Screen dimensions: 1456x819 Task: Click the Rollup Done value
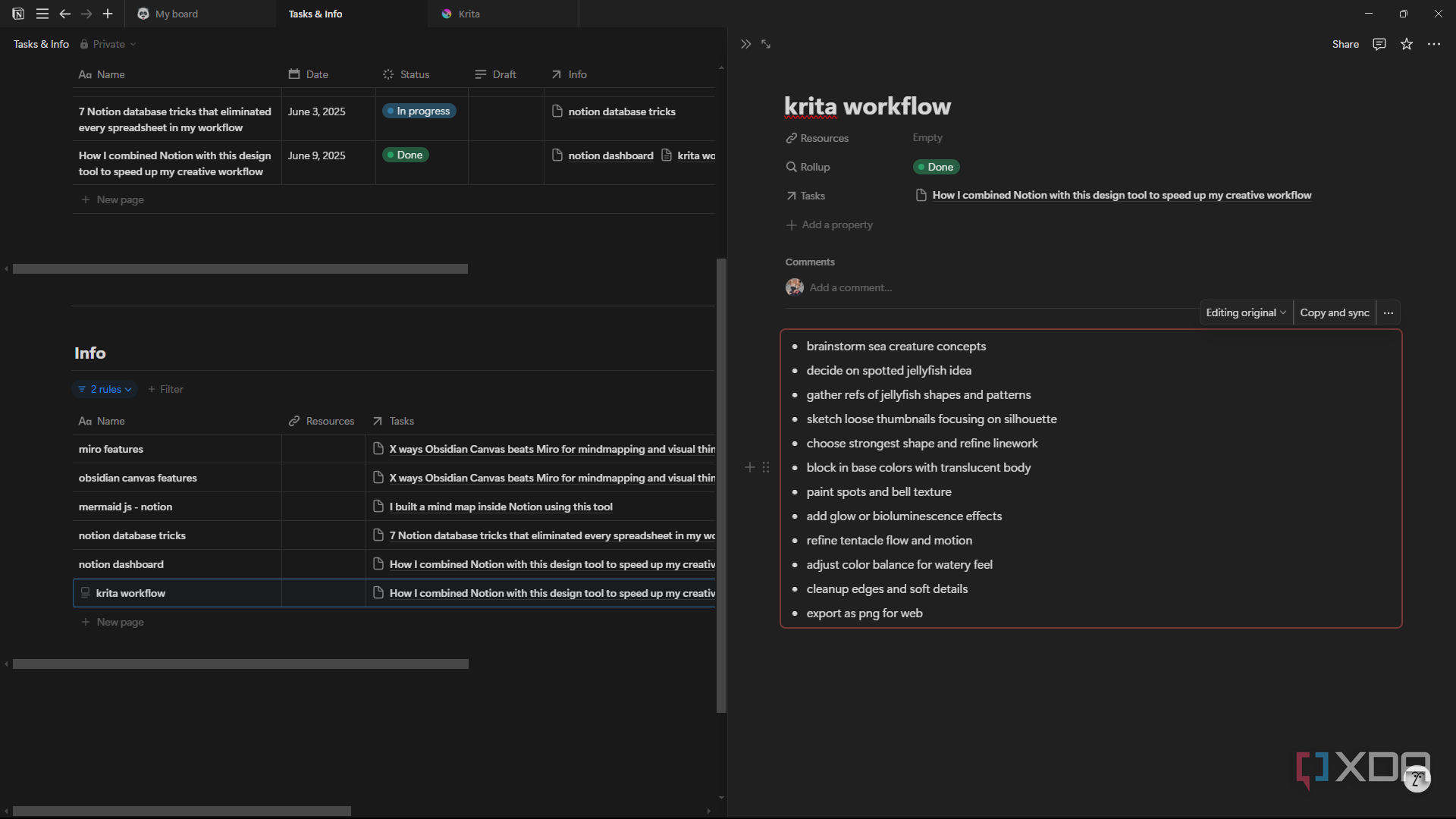[x=936, y=167]
